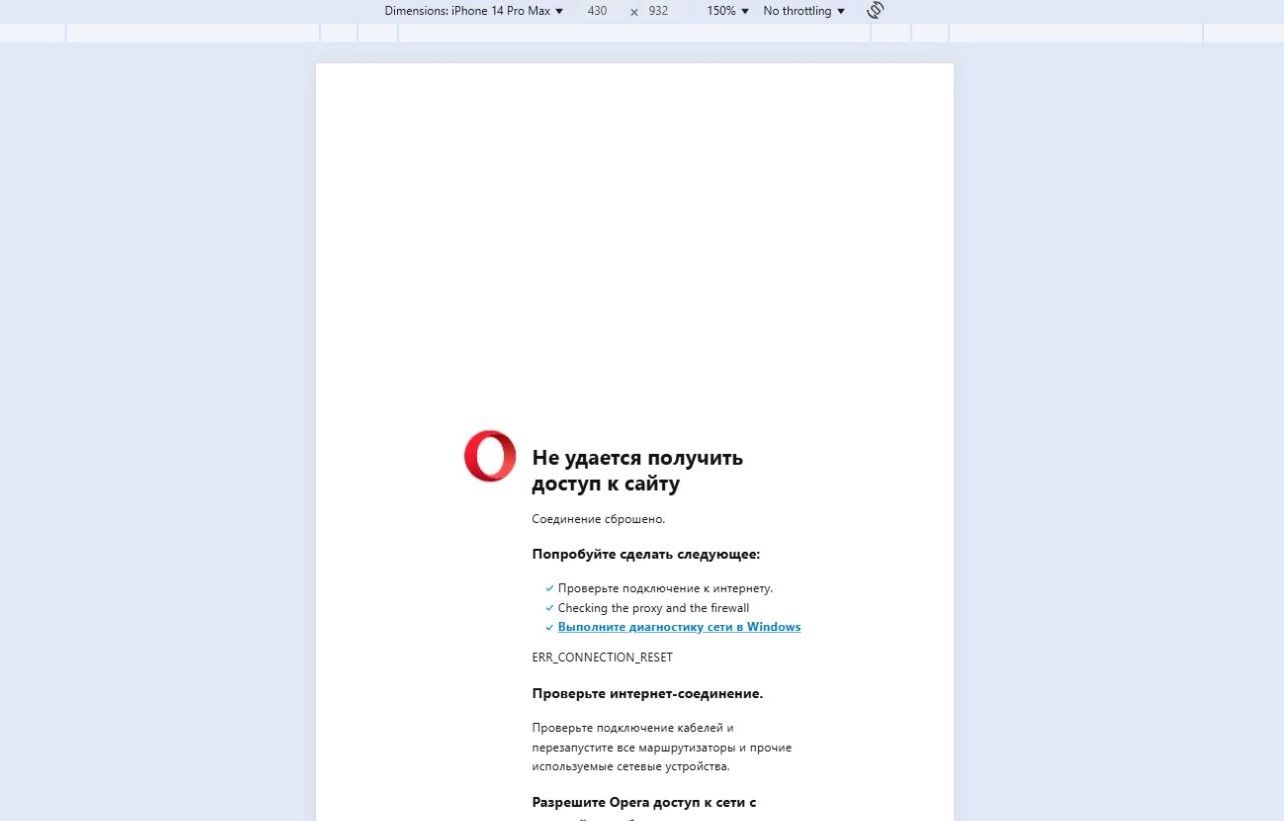Open the No throttling dropdown

point(803,11)
